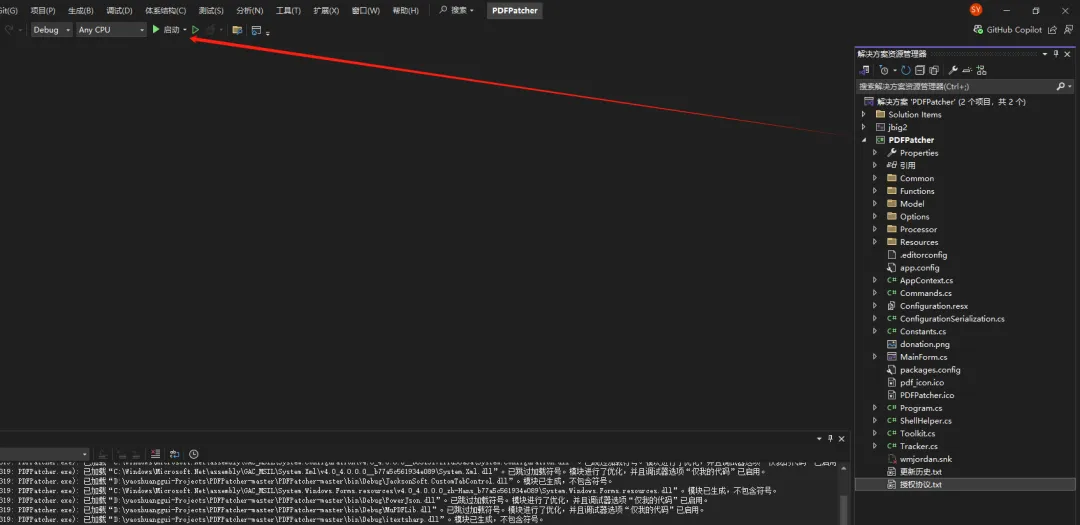Click the Start Without Debugging outline play icon
Image resolution: width=1080 pixels, height=525 pixels.
[196, 30]
